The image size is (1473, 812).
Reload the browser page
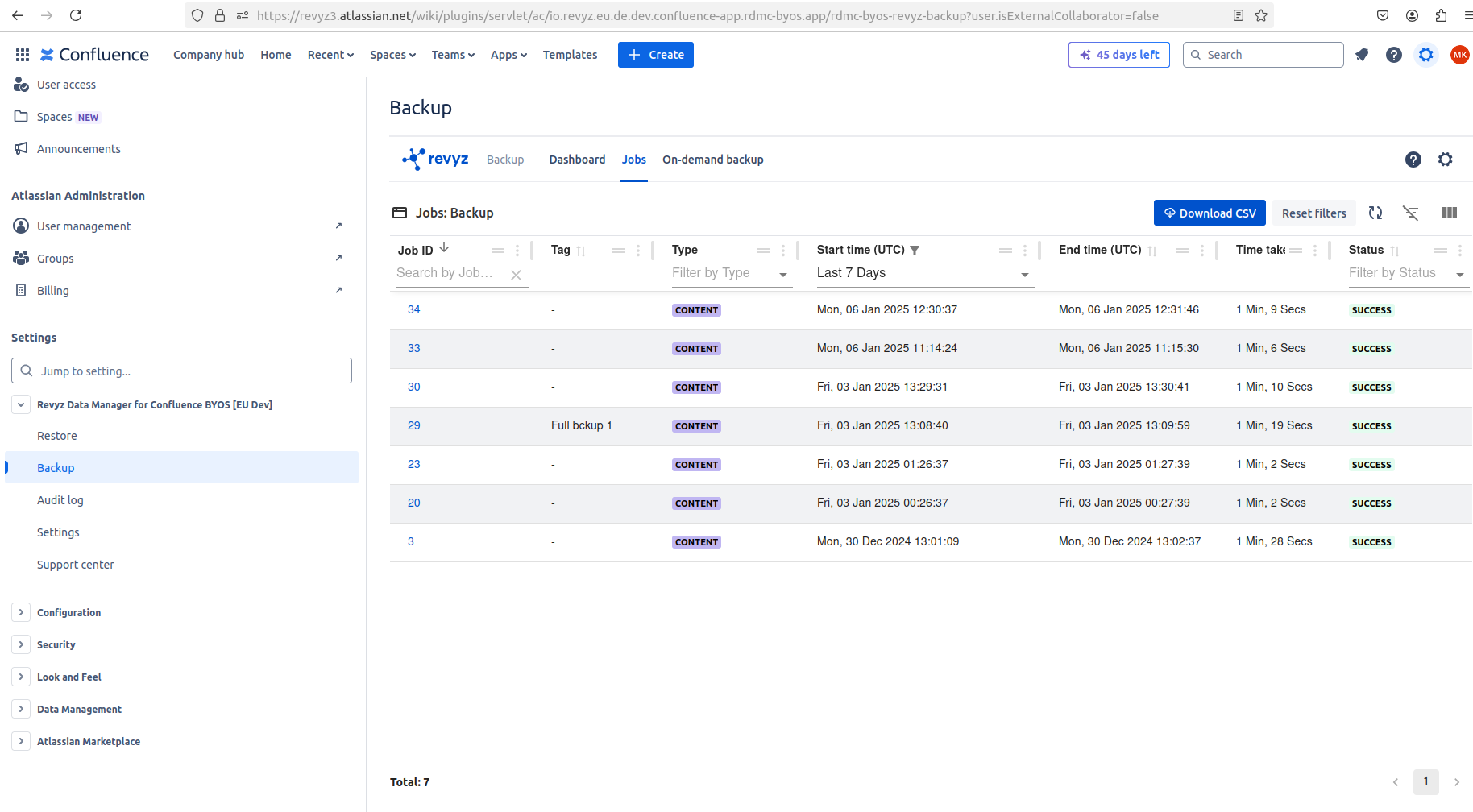76,15
